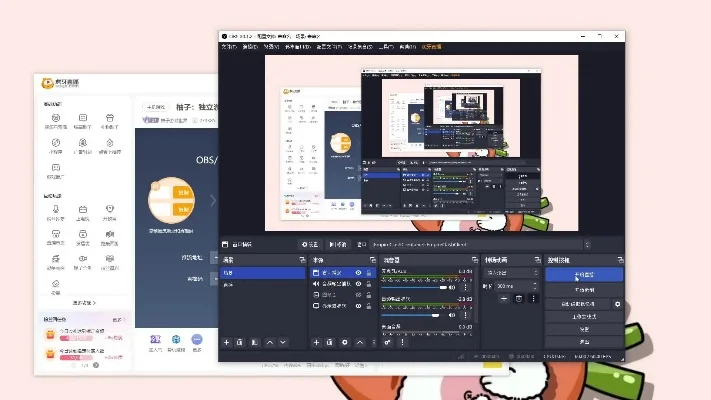711x400 pixels.
Task: Mute the first audio mixer channel
Action: click(452, 287)
